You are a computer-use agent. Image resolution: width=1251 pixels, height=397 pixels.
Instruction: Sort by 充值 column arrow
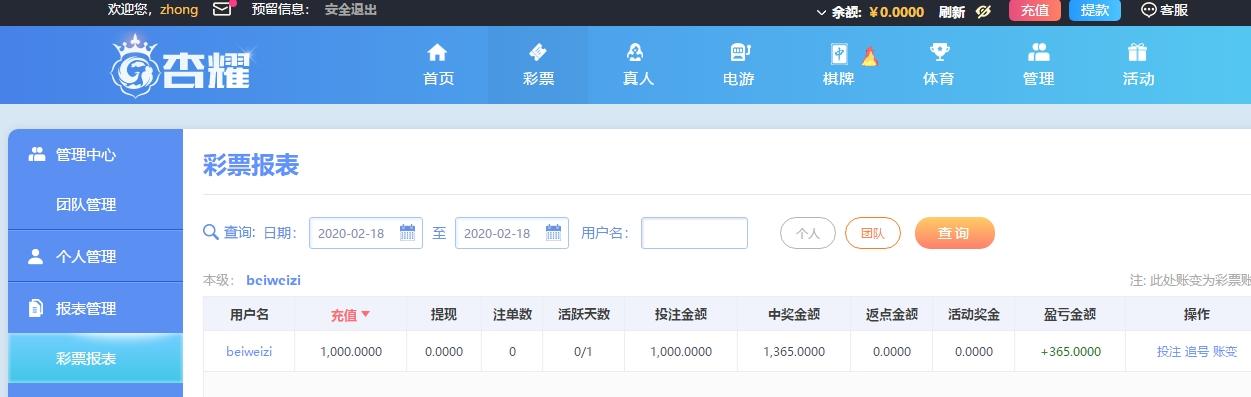366,314
